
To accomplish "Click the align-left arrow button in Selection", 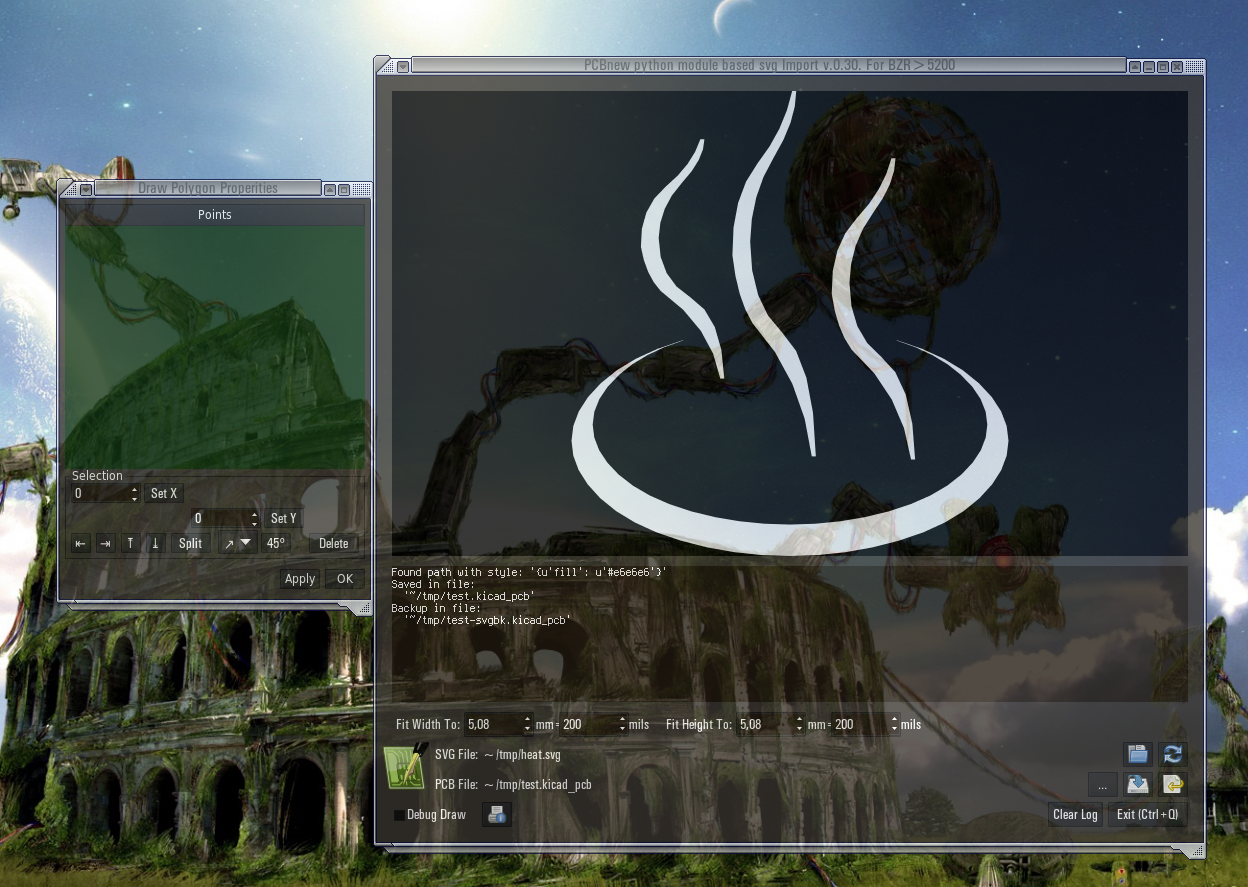I will click(82, 544).
